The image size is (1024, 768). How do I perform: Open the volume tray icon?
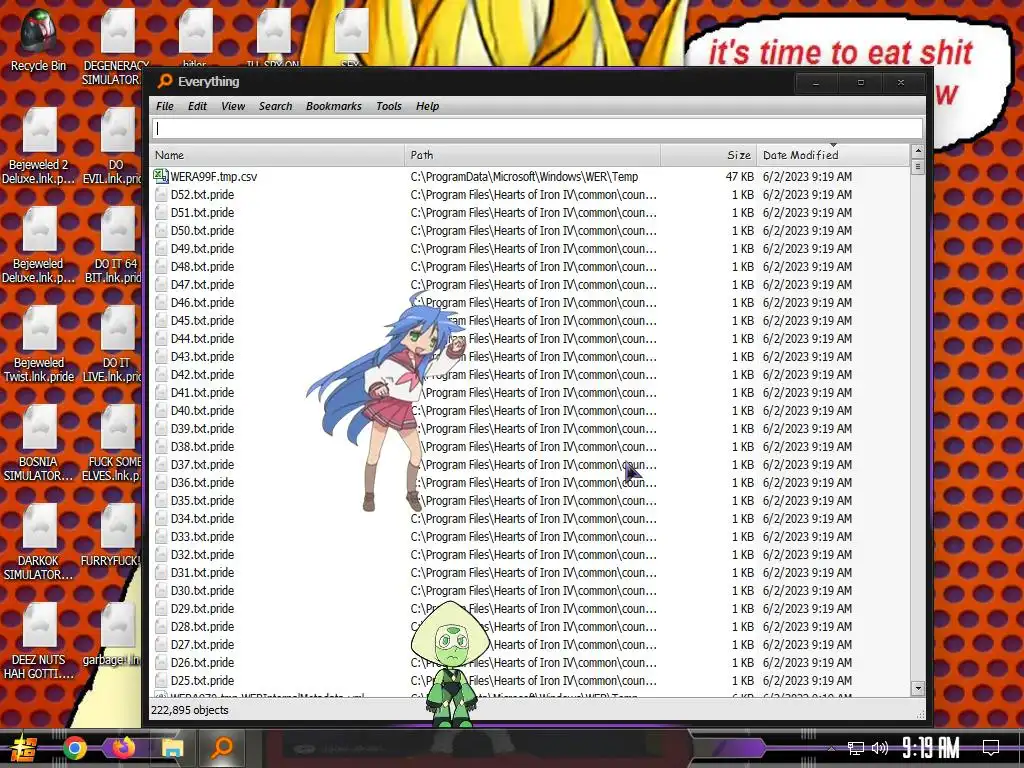[880, 748]
